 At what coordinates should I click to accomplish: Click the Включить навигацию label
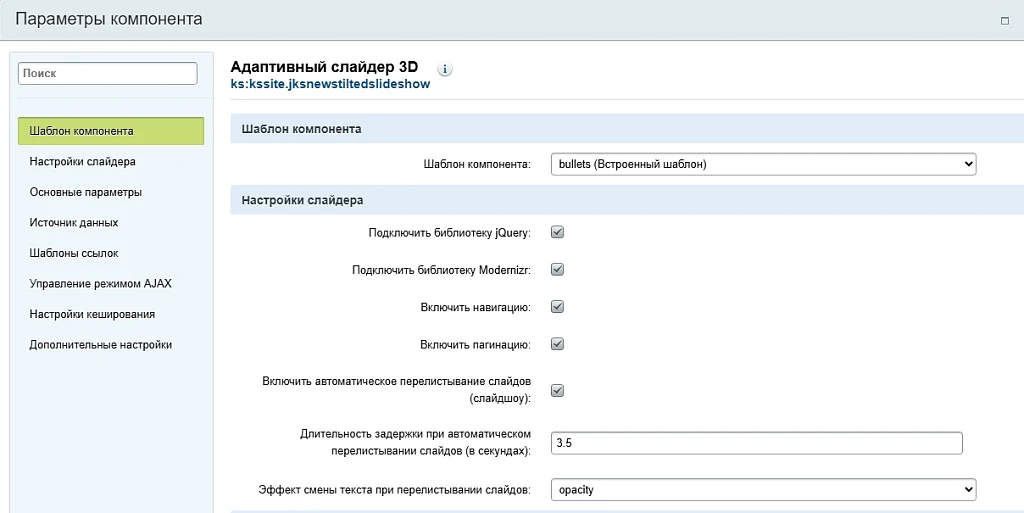tap(475, 307)
